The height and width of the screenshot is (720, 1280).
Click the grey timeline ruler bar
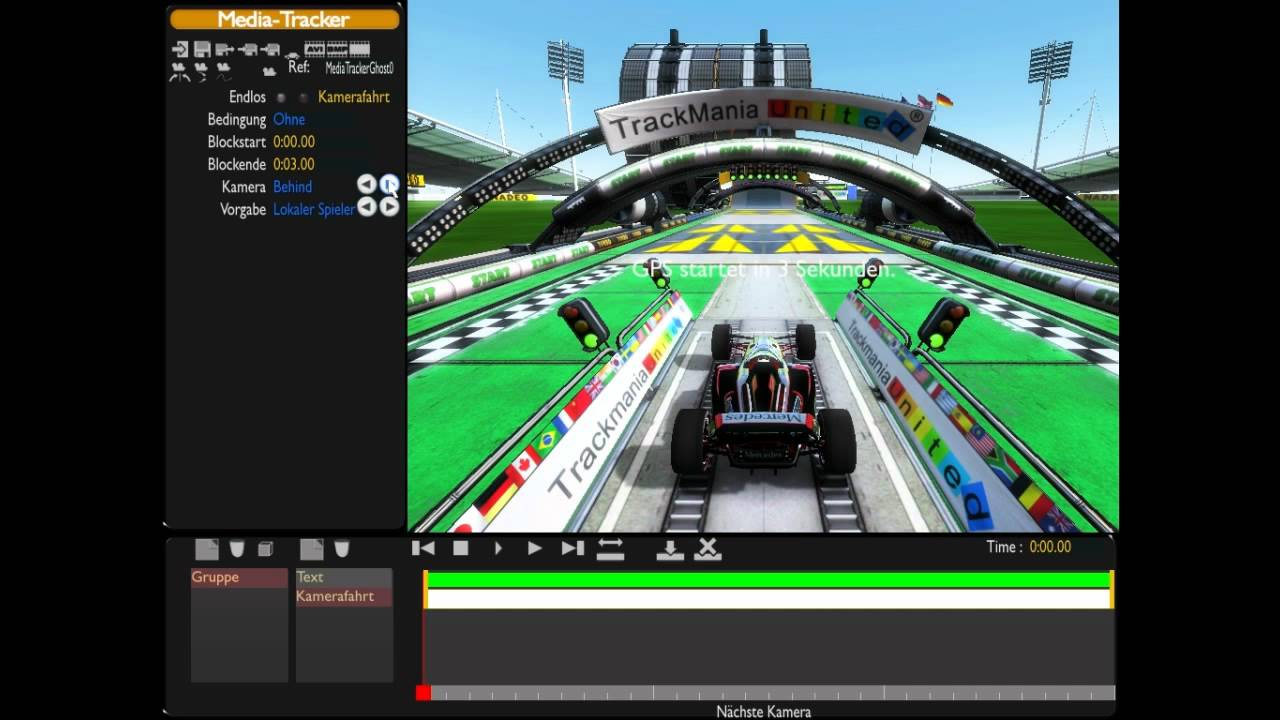tap(772, 692)
